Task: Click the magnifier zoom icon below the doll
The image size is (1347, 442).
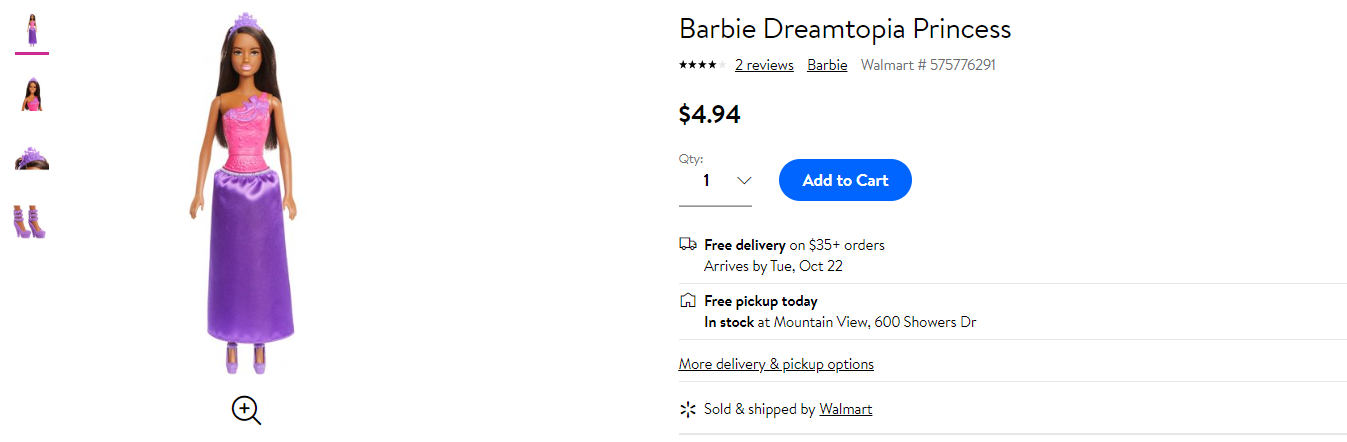Action: tap(246, 410)
